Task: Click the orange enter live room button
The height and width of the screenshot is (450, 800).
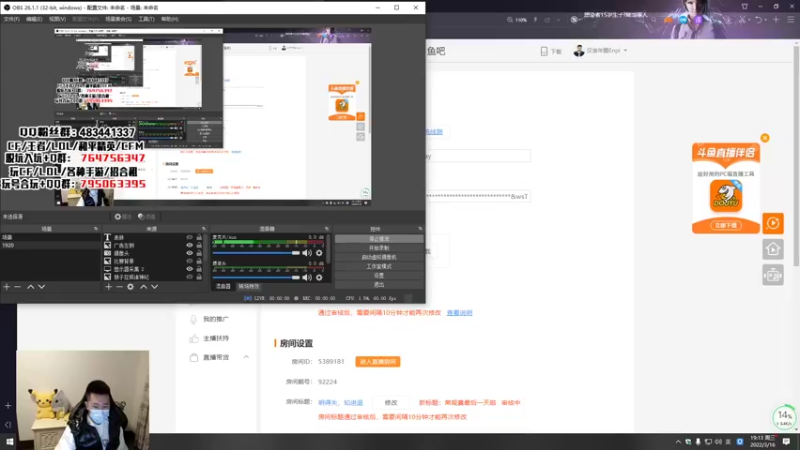Action: (x=378, y=362)
